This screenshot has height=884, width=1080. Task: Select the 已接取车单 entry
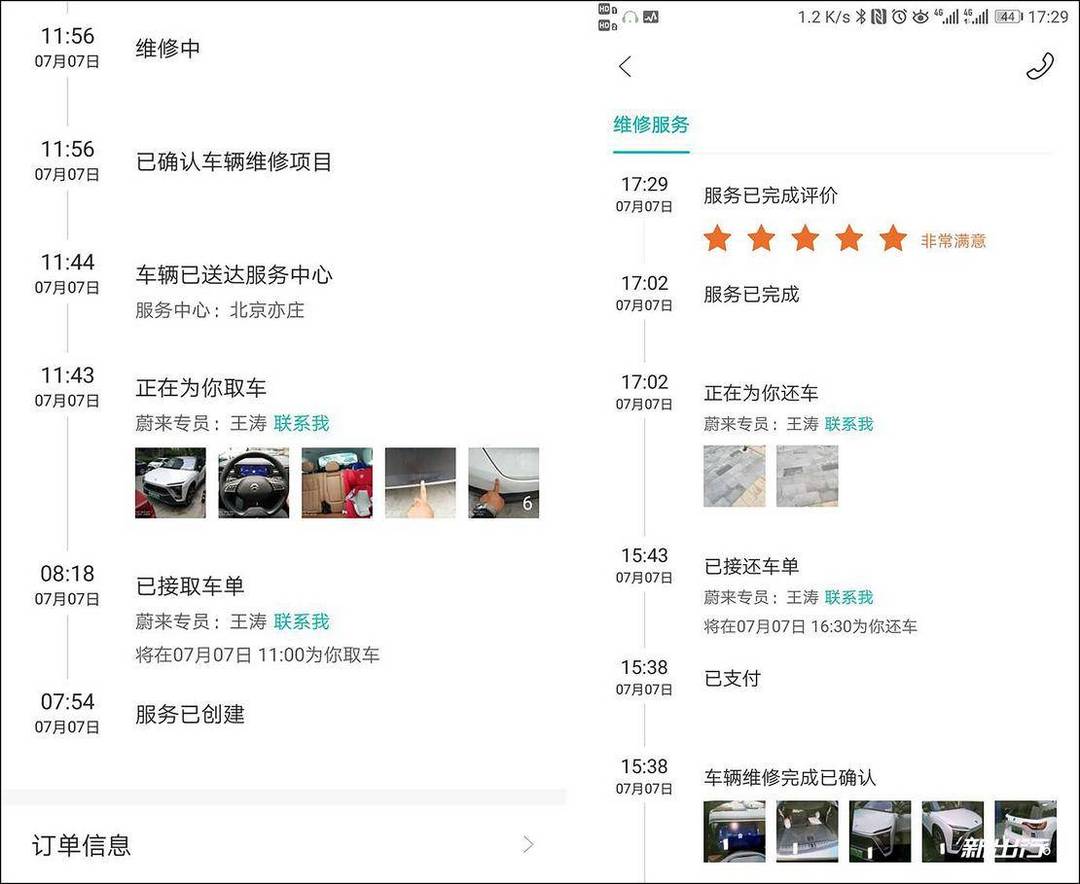(190, 586)
